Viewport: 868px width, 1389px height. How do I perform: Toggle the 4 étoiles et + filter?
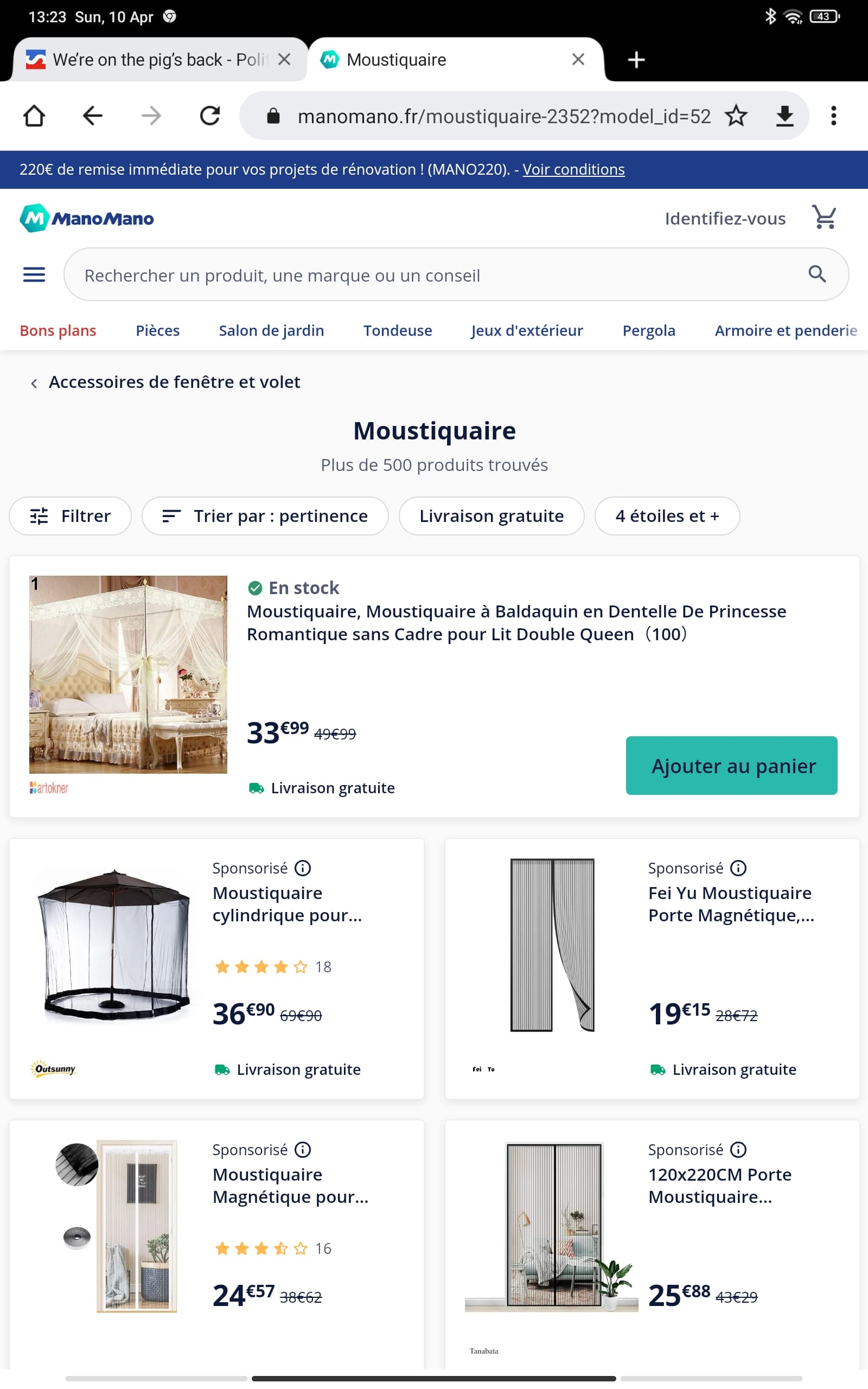point(667,516)
